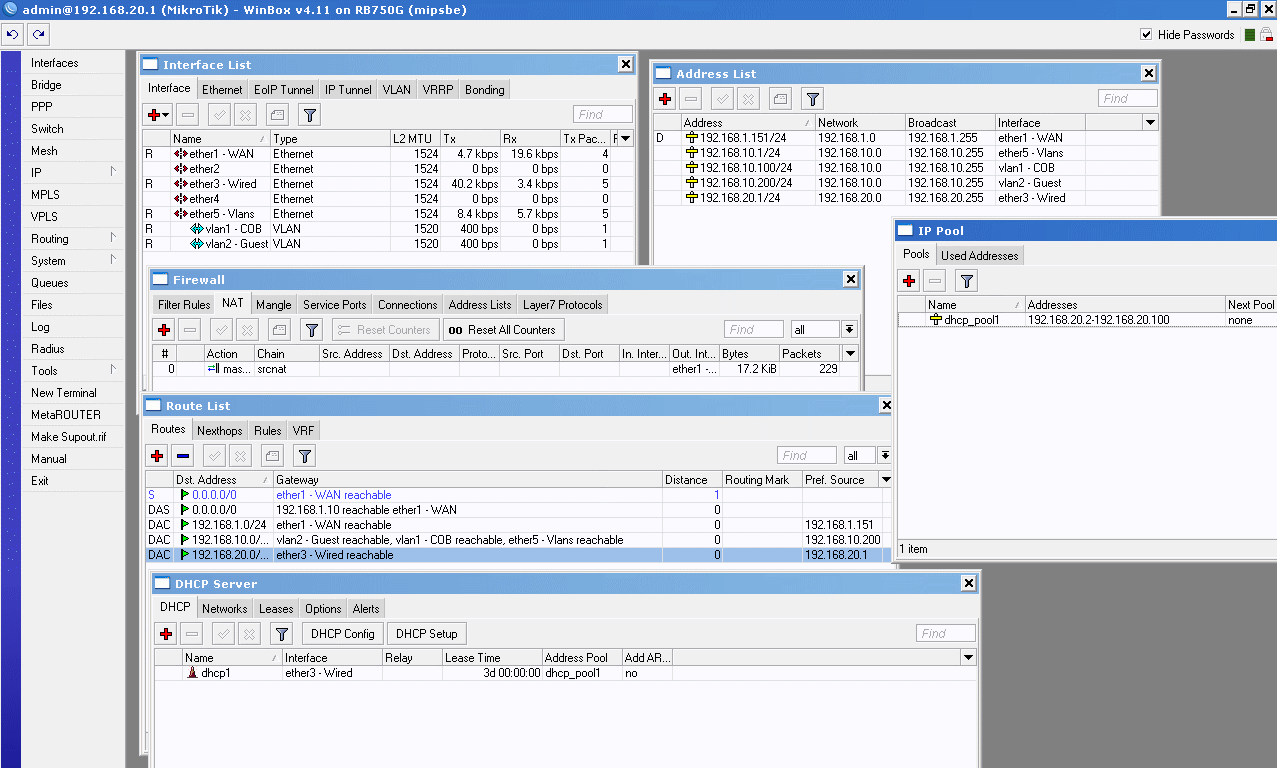Open the column selector arrow in Address List

pos(1150,122)
